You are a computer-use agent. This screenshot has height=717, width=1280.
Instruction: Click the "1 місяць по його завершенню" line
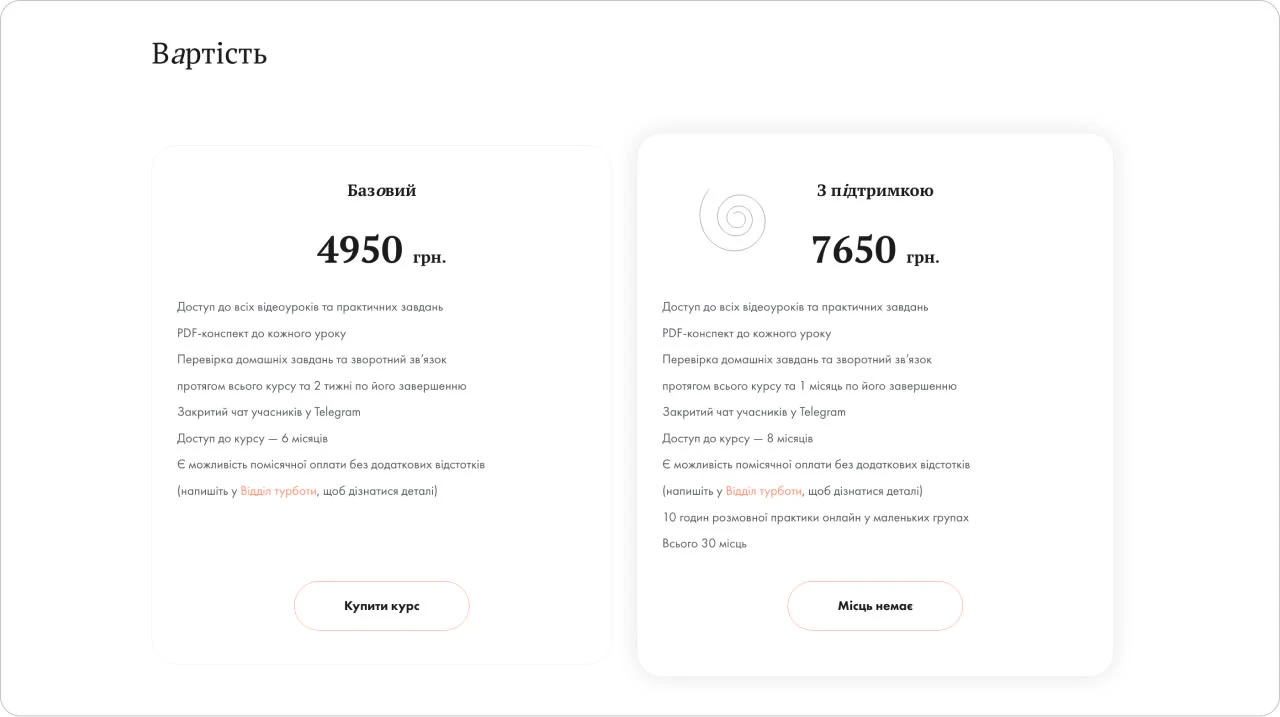(x=809, y=386)
